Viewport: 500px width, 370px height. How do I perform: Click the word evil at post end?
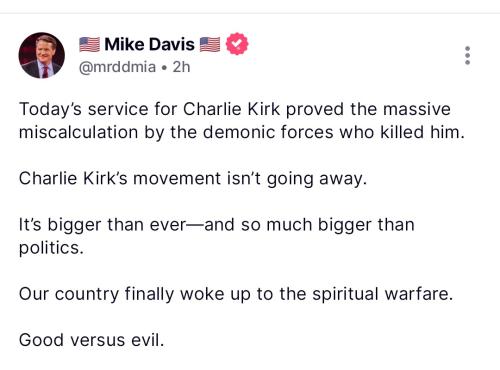148,340
